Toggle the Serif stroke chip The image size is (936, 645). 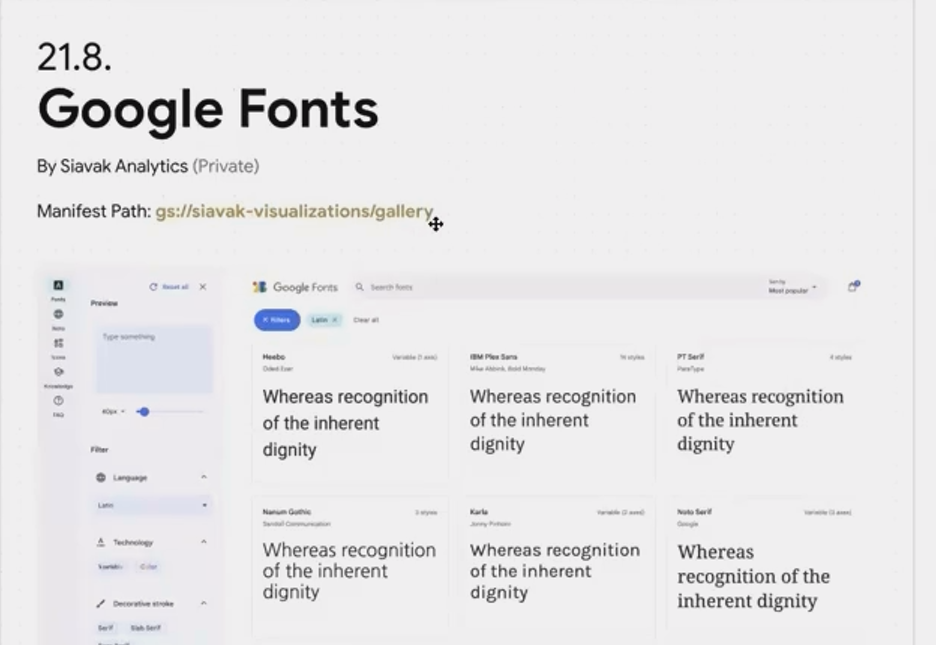pyautogui.click(x=106, y=628)
